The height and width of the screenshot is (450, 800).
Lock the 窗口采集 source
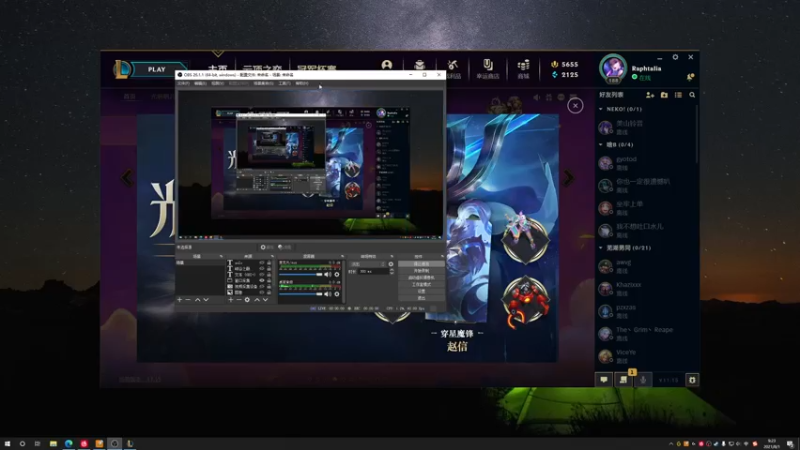point(269,281)
